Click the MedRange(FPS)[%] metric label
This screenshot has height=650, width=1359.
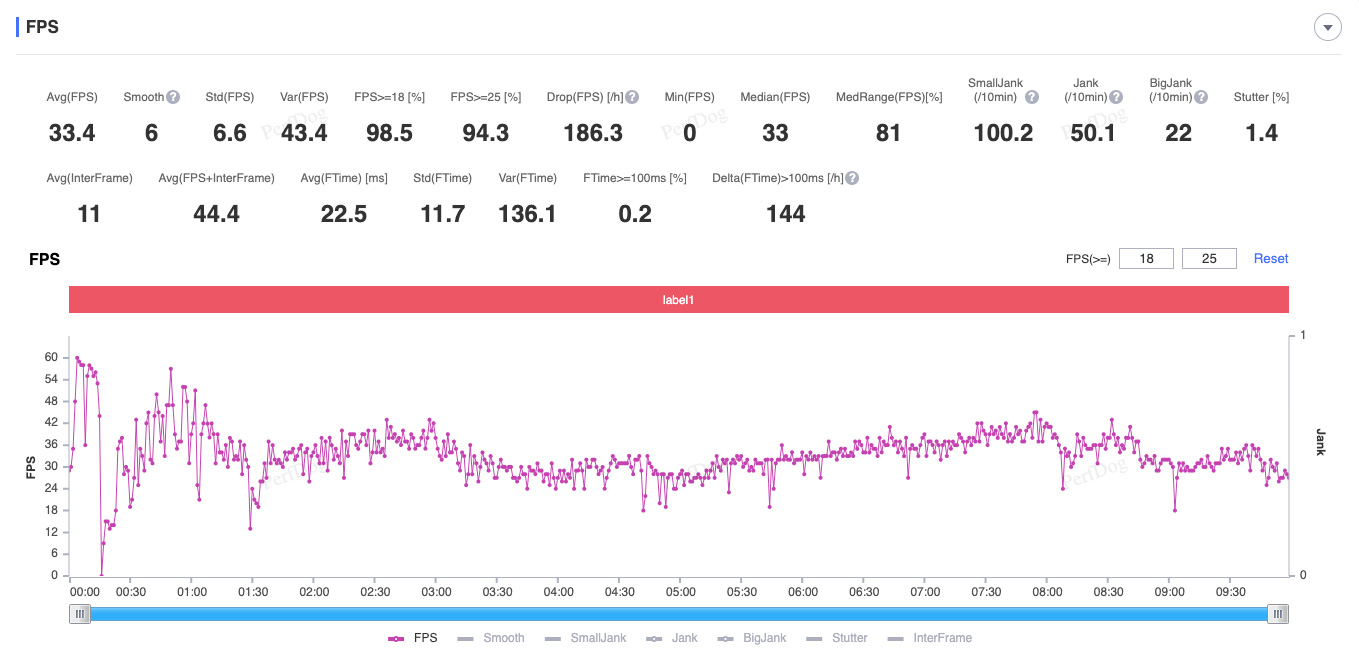point(889,97)
